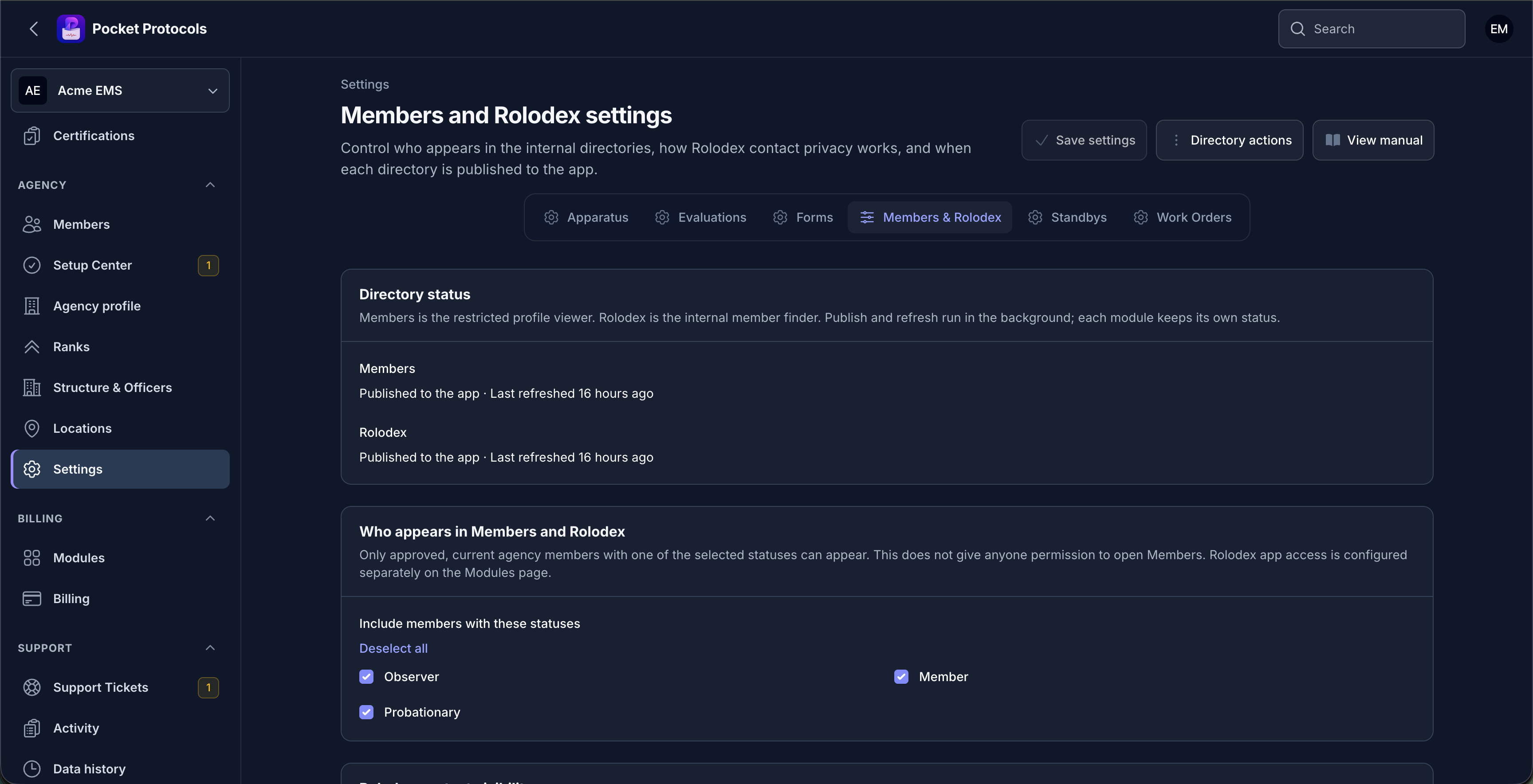Click the Support Tickets lifebuoy icon

(x=31, y=687)
